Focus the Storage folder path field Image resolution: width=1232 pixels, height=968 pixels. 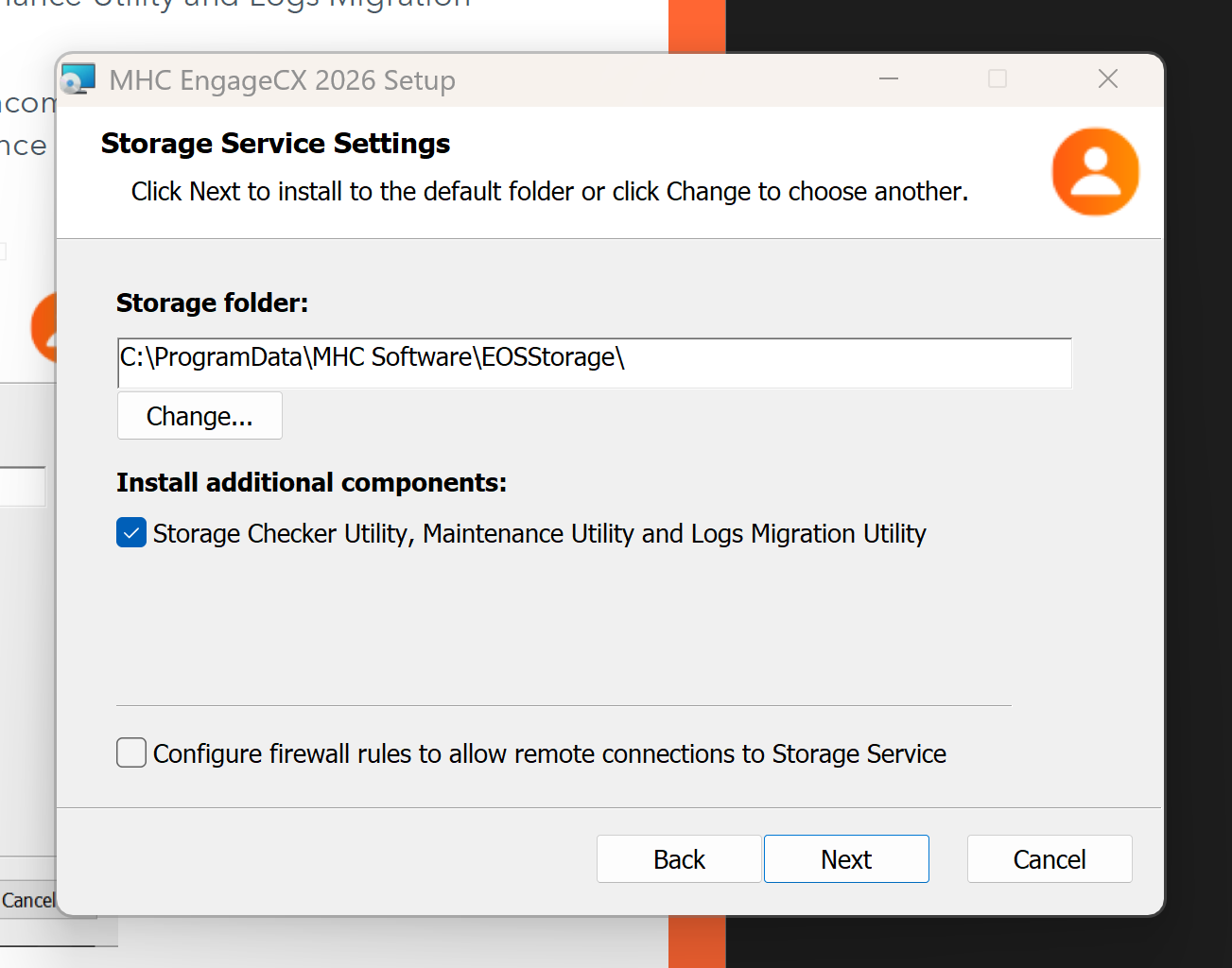pos(595,362)
